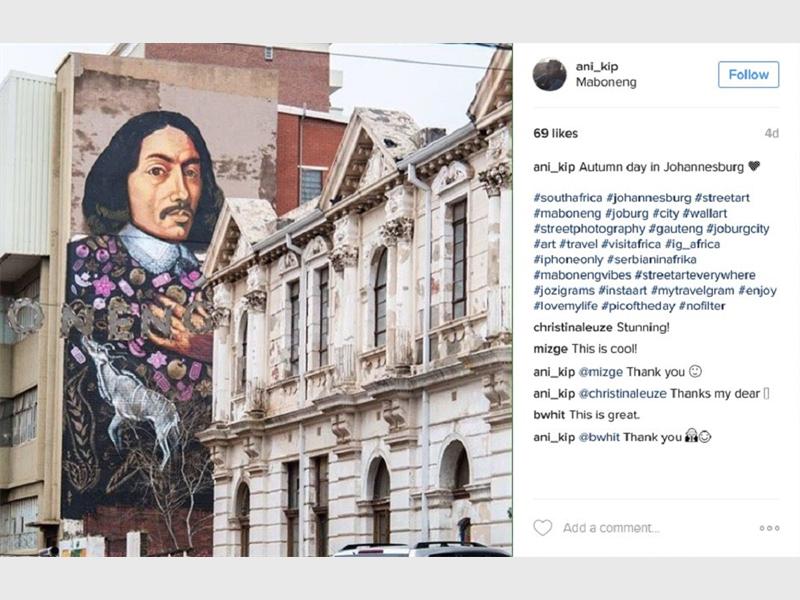Click the Add a comment field

pos(611,528)
